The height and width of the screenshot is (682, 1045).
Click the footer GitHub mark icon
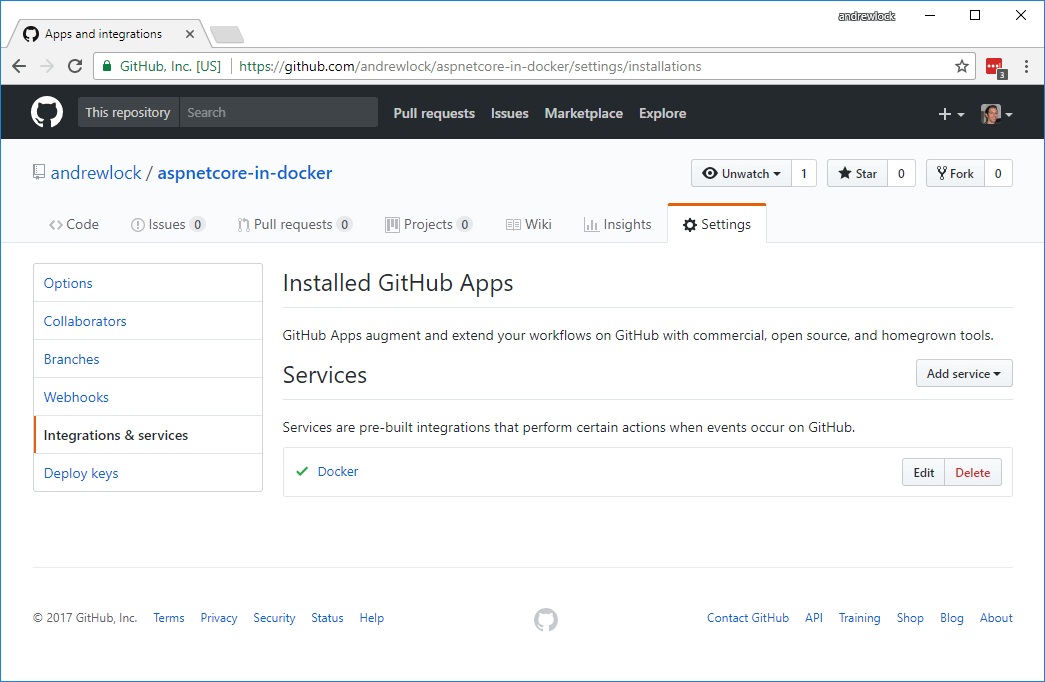pyautogui.click(x=546, y=619)
